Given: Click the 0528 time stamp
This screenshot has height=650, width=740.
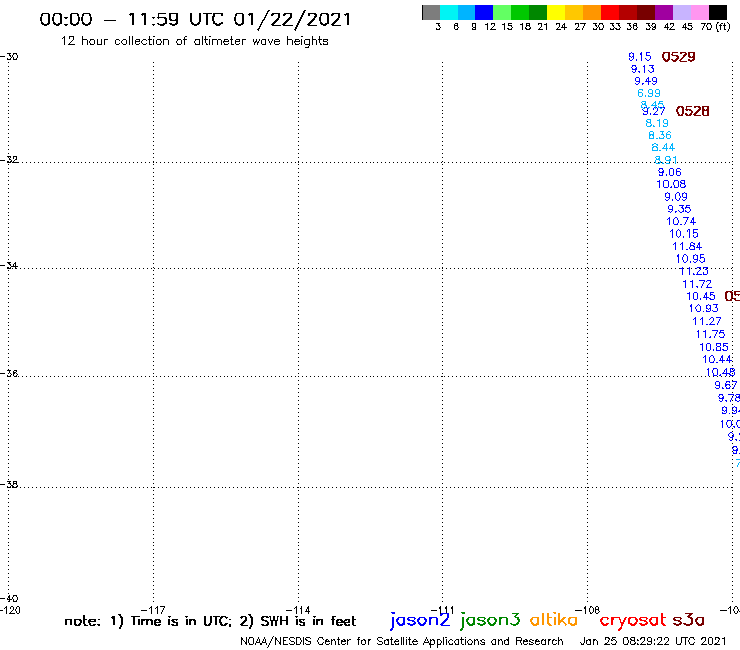Looking at the screenshot, I should (x=692, y=111).
